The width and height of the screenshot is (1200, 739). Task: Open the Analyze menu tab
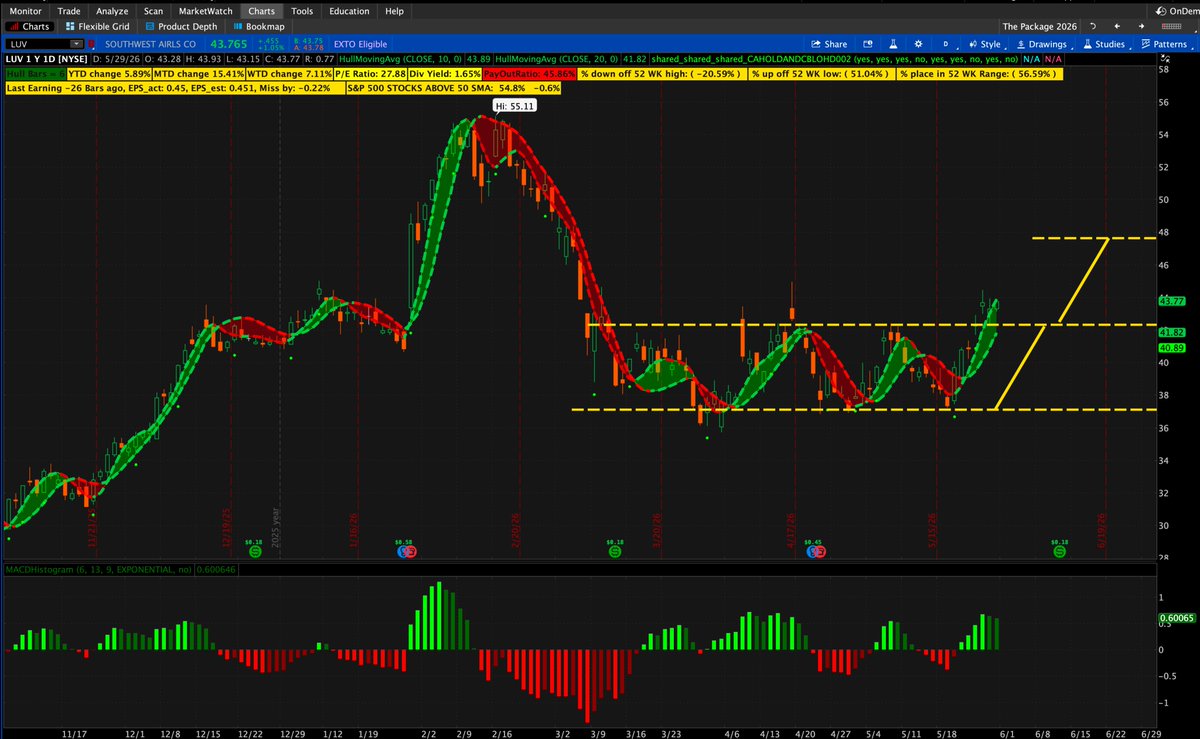tap(112, 10)
